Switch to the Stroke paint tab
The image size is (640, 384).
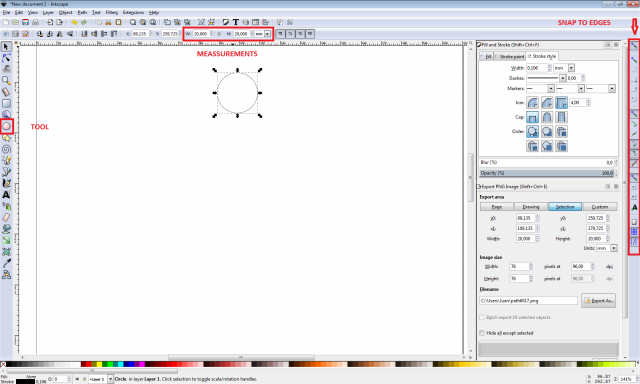pos(509,56)
